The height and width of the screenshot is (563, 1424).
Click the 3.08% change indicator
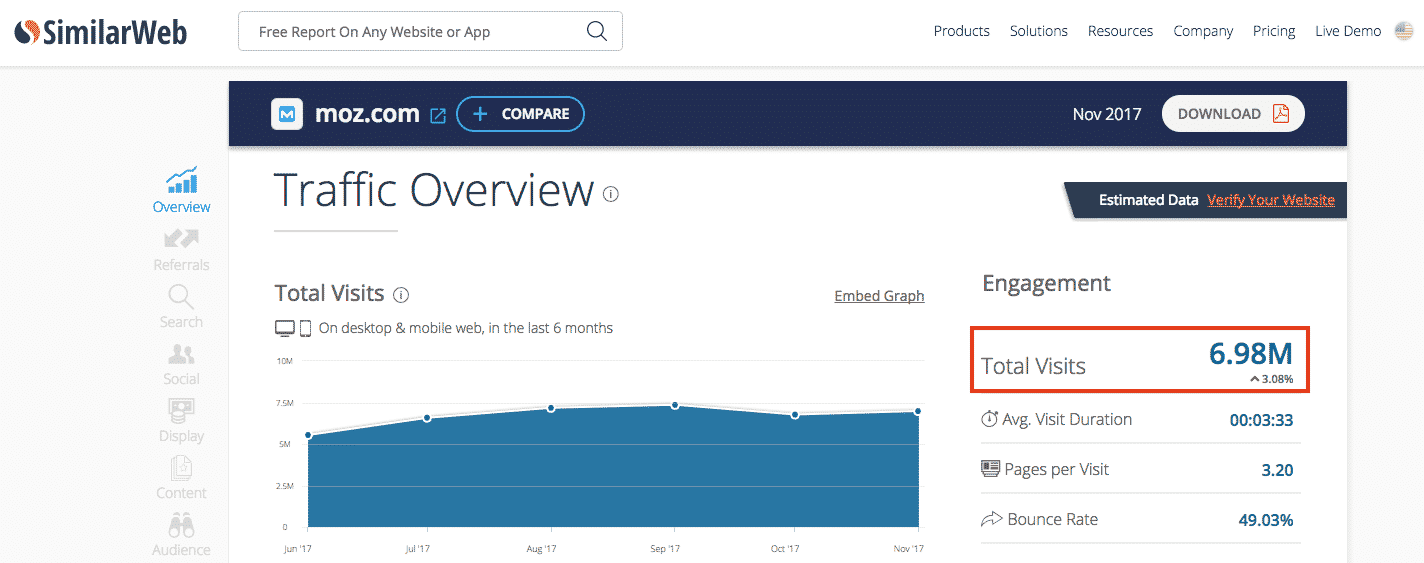1271,379
